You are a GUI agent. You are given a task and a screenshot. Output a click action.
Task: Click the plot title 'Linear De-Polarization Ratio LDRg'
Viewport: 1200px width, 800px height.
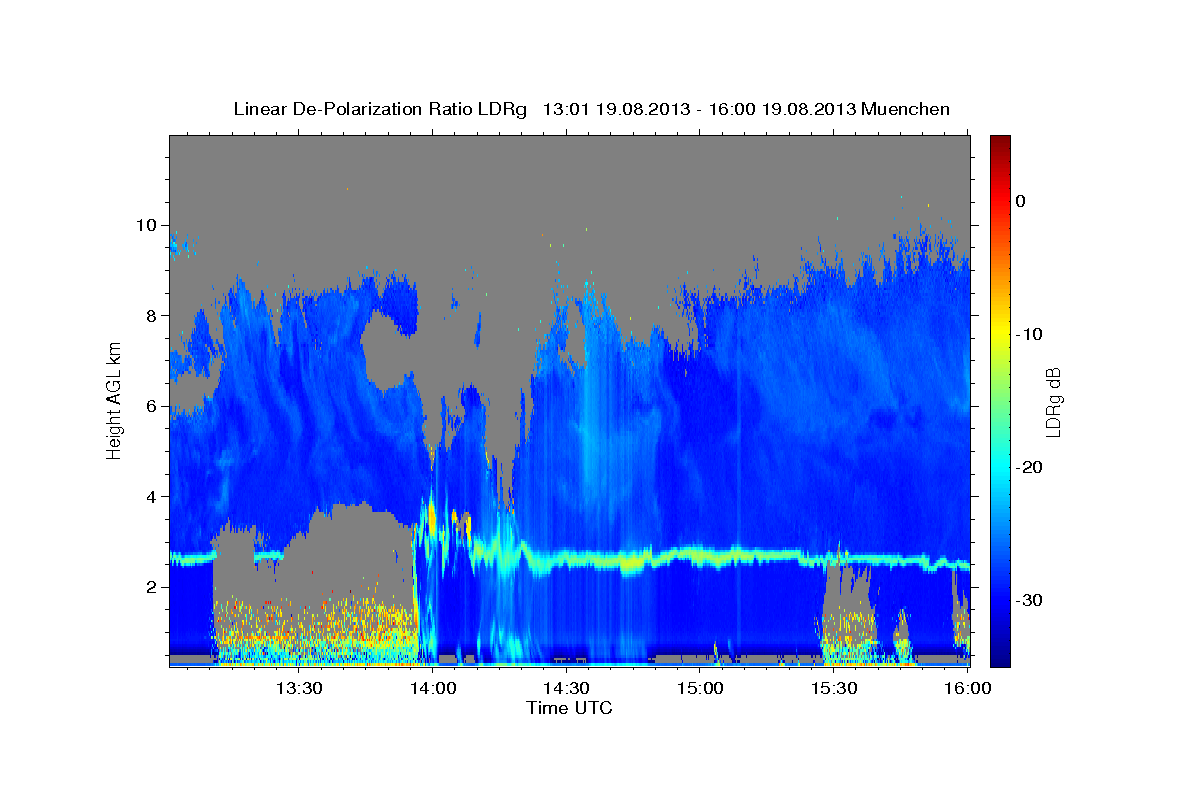click(x=380, y=109)
